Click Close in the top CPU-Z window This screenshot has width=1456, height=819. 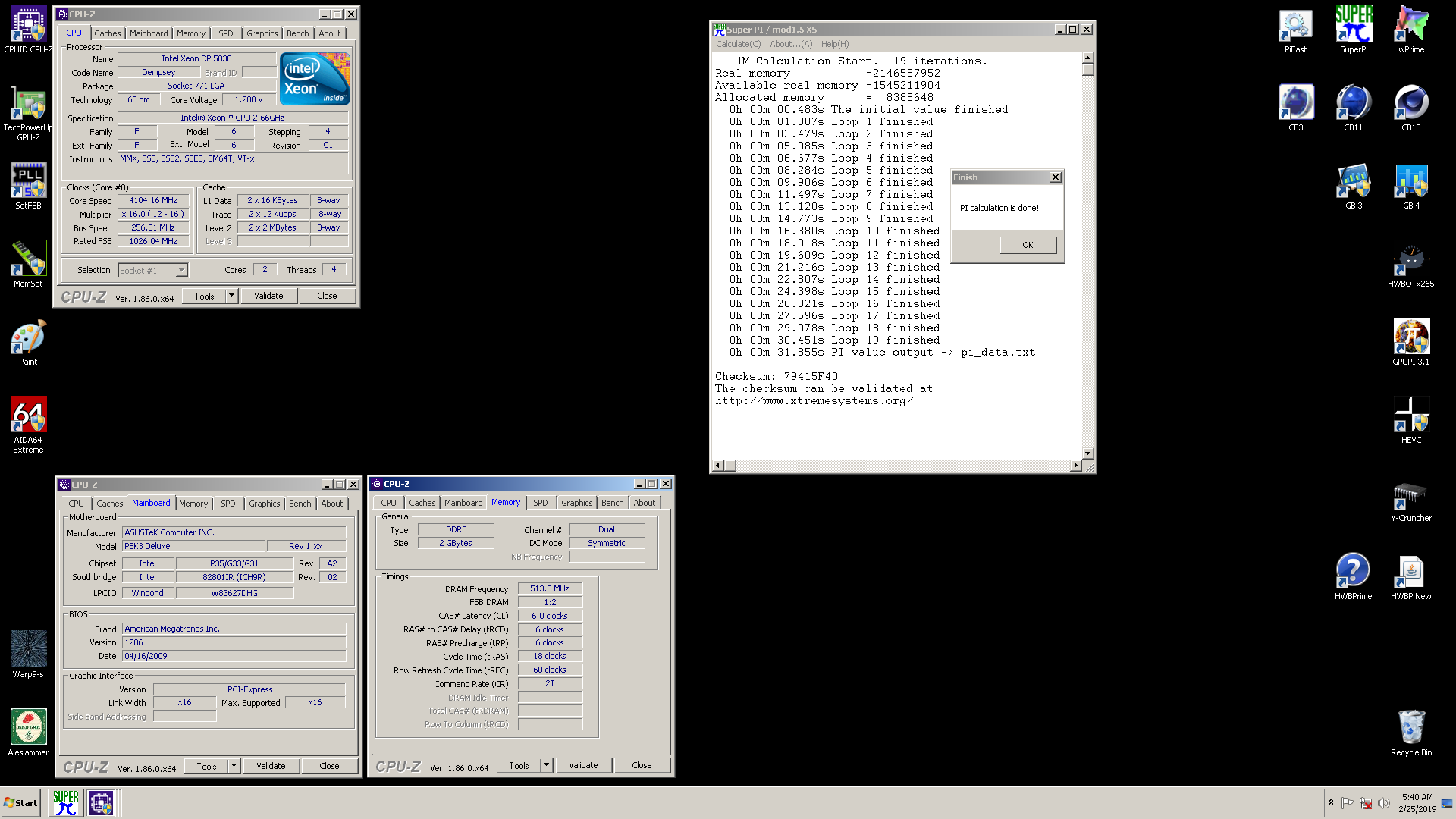(327, 296)
